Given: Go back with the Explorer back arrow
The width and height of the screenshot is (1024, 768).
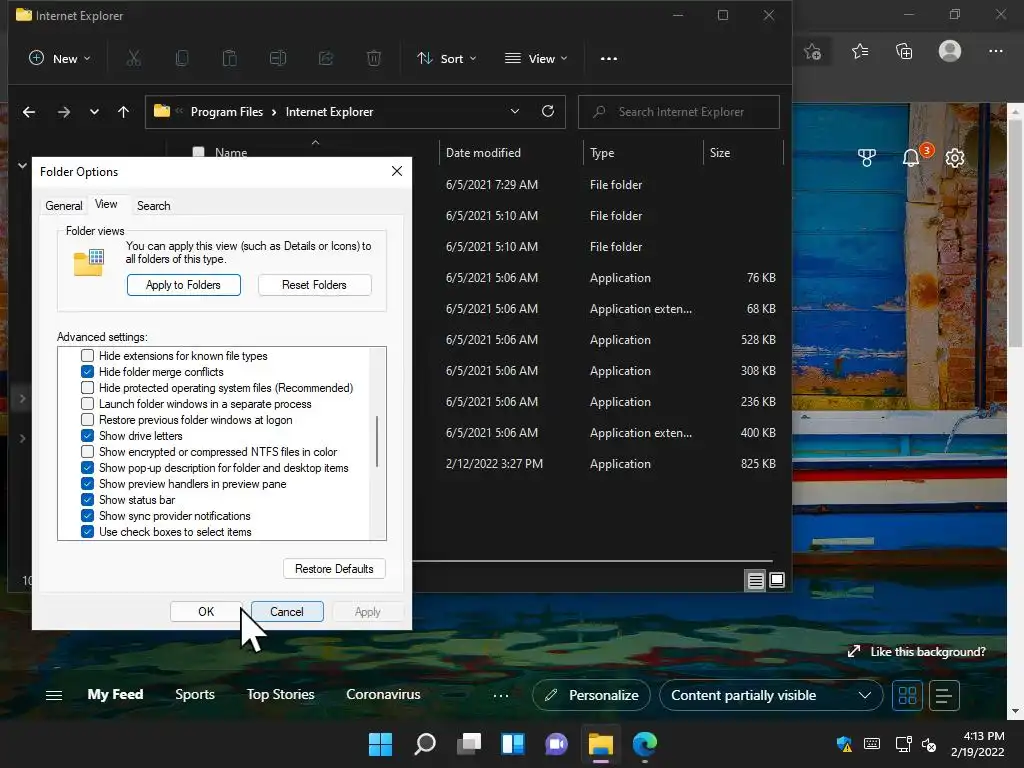Looking at the screenshot, I should coord(29,112).
